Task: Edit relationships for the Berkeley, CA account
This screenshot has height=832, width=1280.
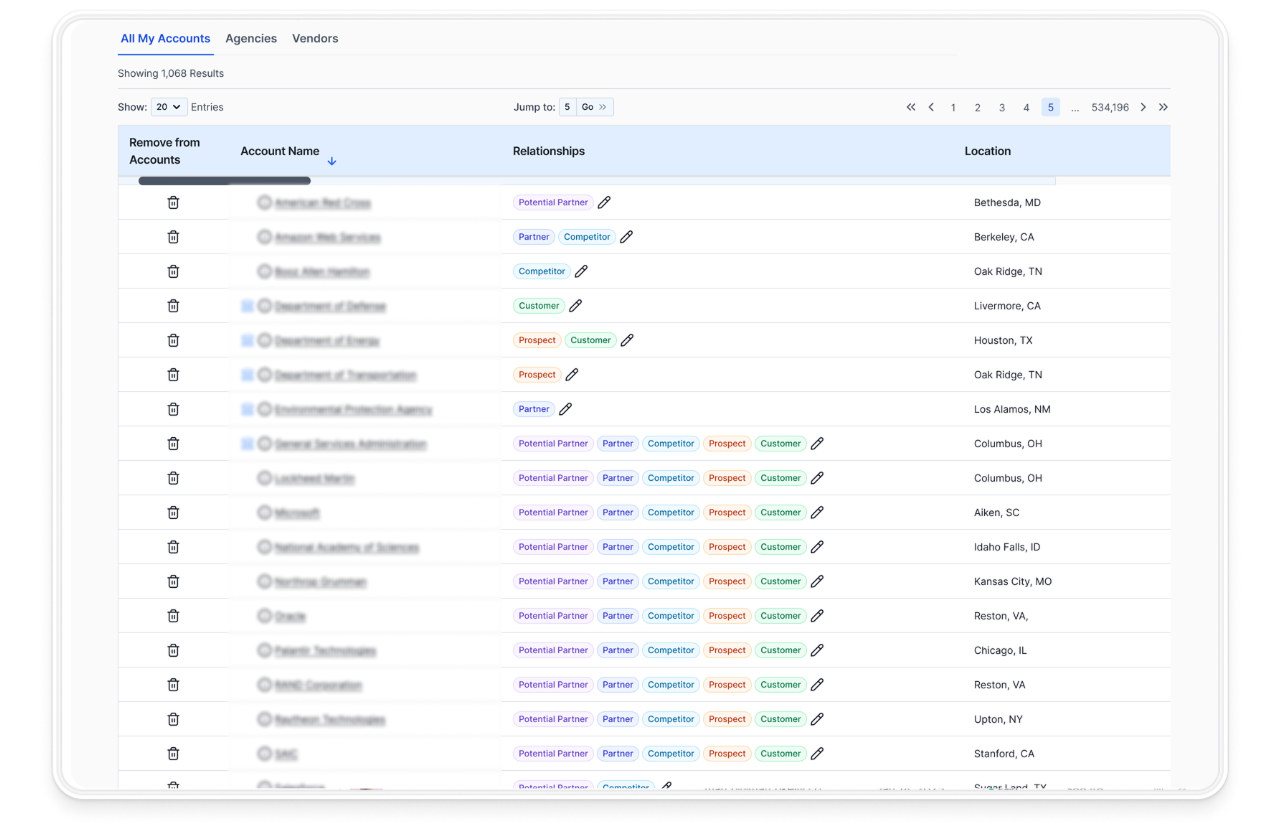Action: (x=626, y=237)
